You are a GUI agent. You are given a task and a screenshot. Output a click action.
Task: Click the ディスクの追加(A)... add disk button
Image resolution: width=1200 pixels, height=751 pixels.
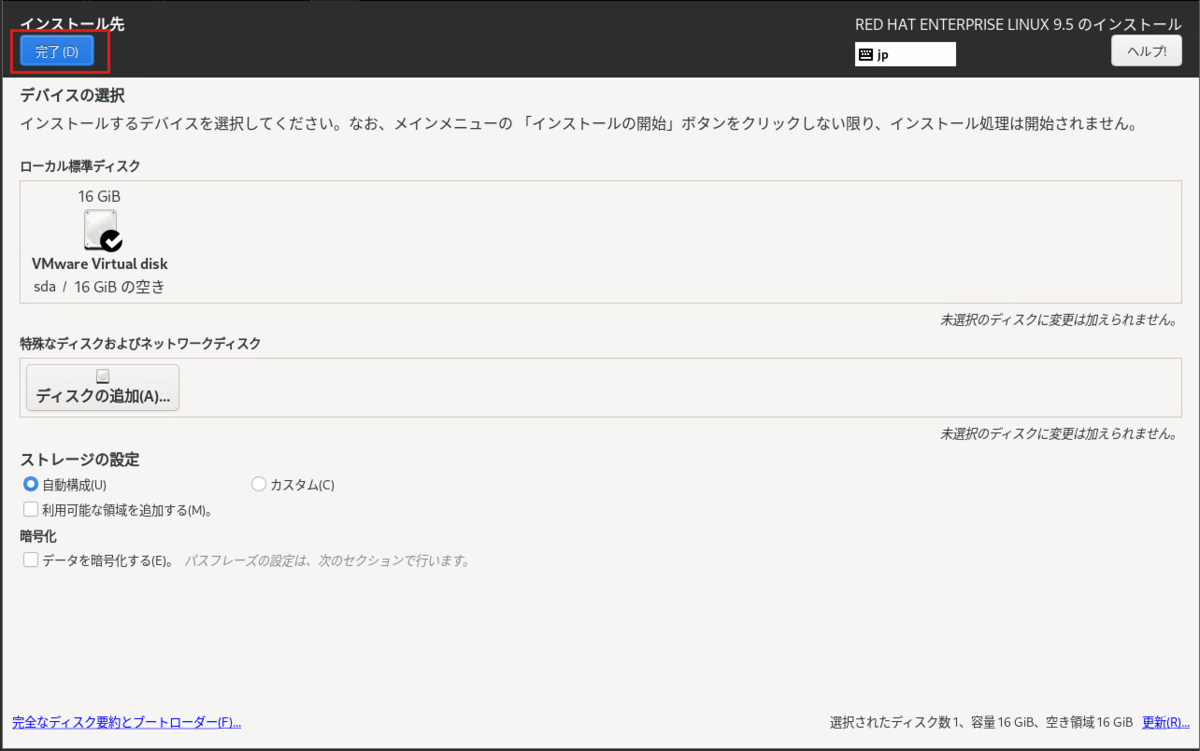(103, 387)
